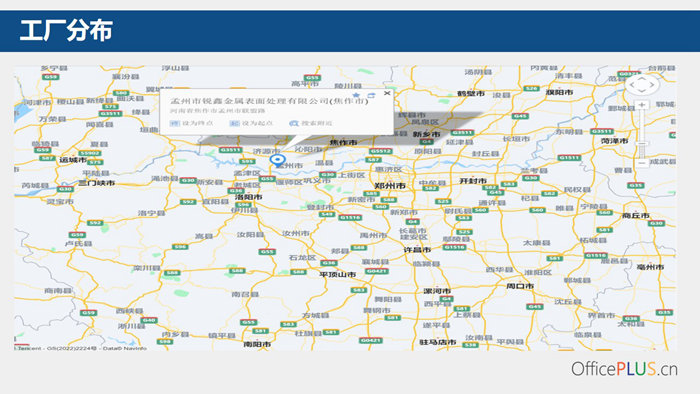Click the blue location marker near 孟州市

click(277, 160)
